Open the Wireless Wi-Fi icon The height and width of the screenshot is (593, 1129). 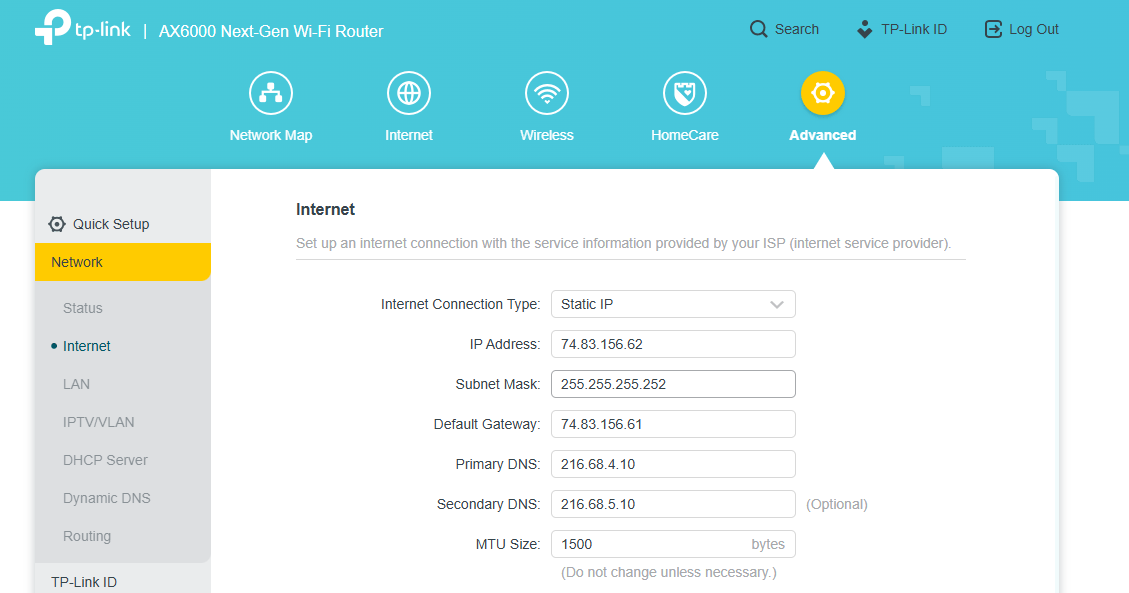pos(547,93)
